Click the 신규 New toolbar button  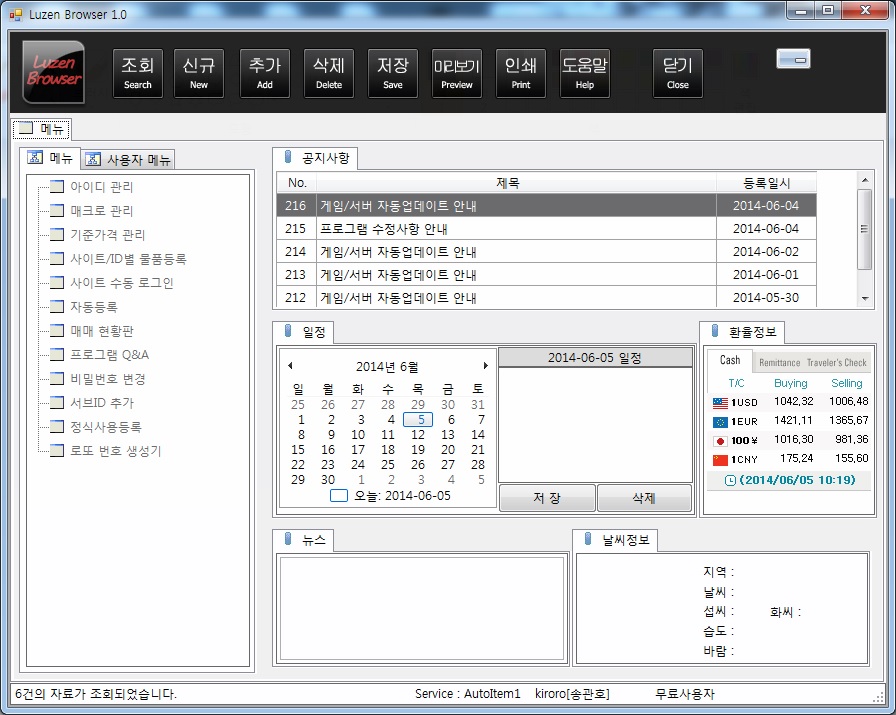[x=199, y=73]
